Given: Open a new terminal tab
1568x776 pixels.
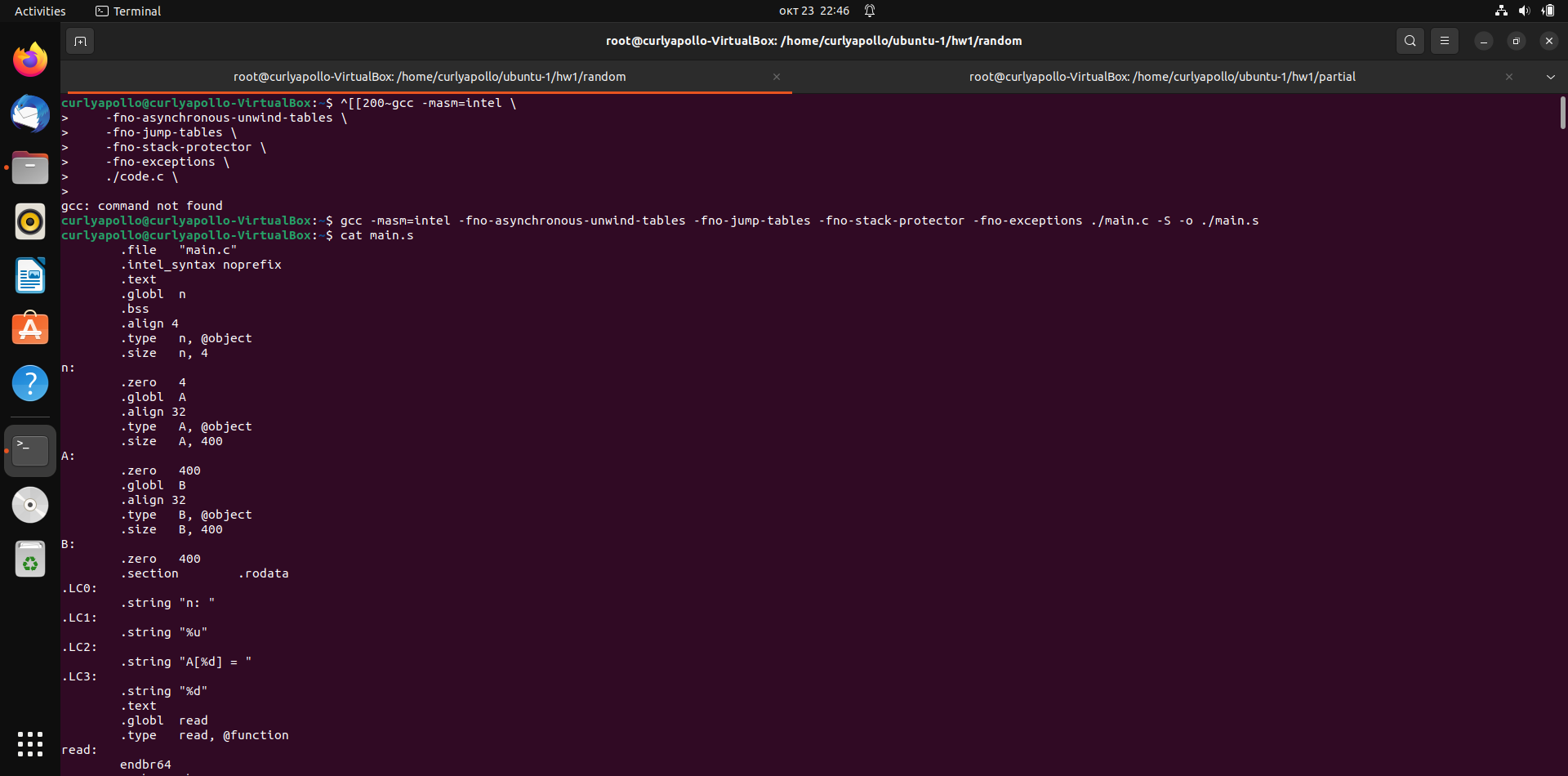Looking at the screenshot, I should 80,41.
